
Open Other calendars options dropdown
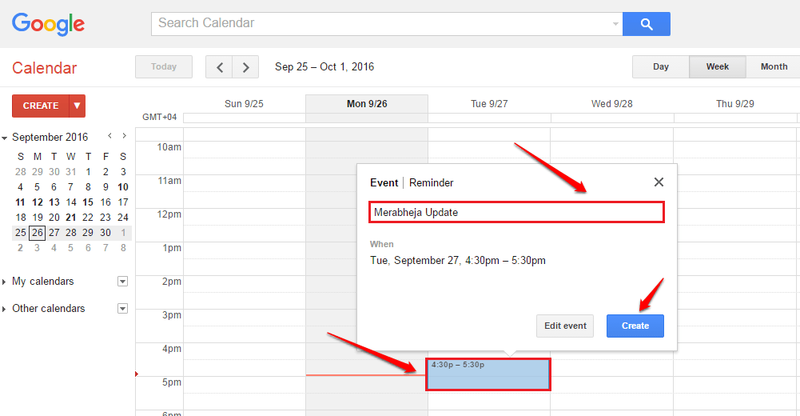[x=122, y=308]
